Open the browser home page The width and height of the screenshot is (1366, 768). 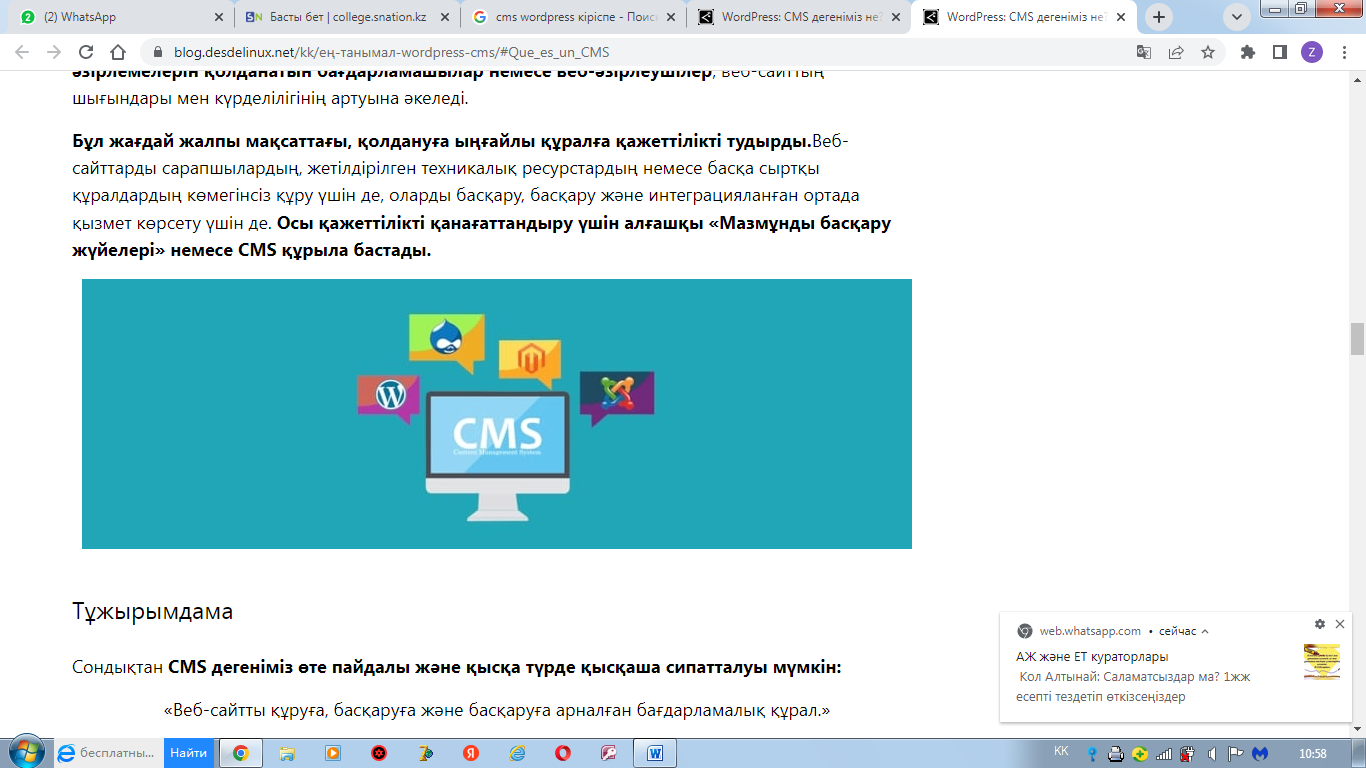[118, 53]
